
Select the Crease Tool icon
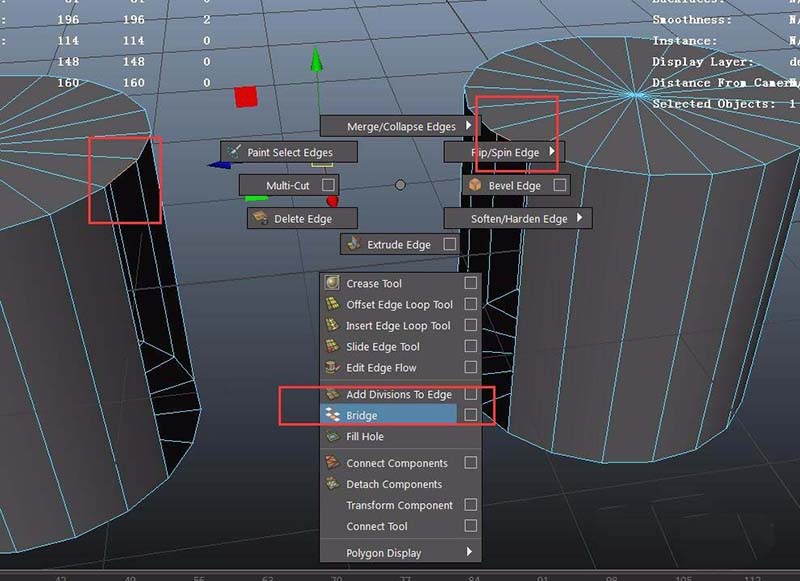click(333, 283)
